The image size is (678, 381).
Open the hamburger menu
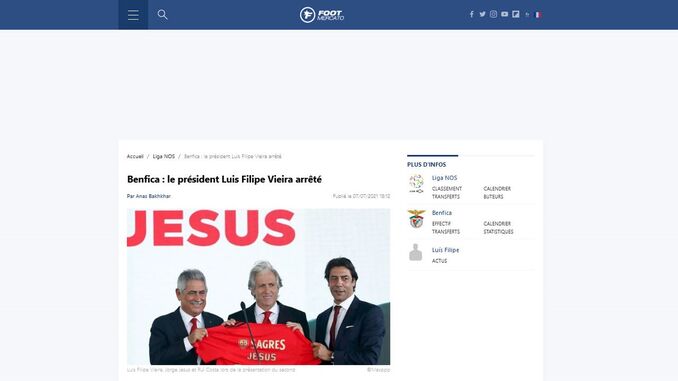[x=133, y=15]
